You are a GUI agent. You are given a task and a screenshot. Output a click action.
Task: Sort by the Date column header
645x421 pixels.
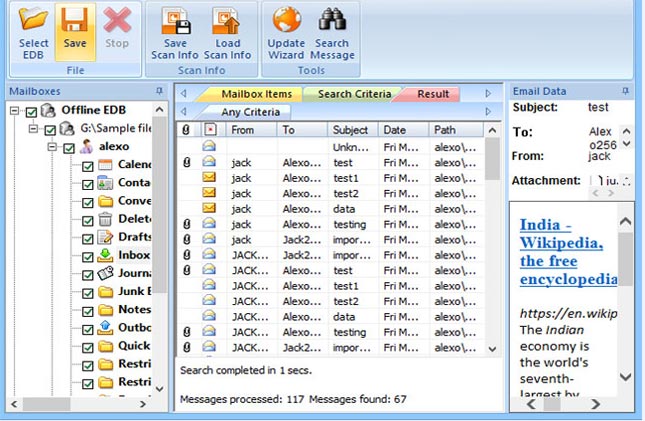click(404, 130)
